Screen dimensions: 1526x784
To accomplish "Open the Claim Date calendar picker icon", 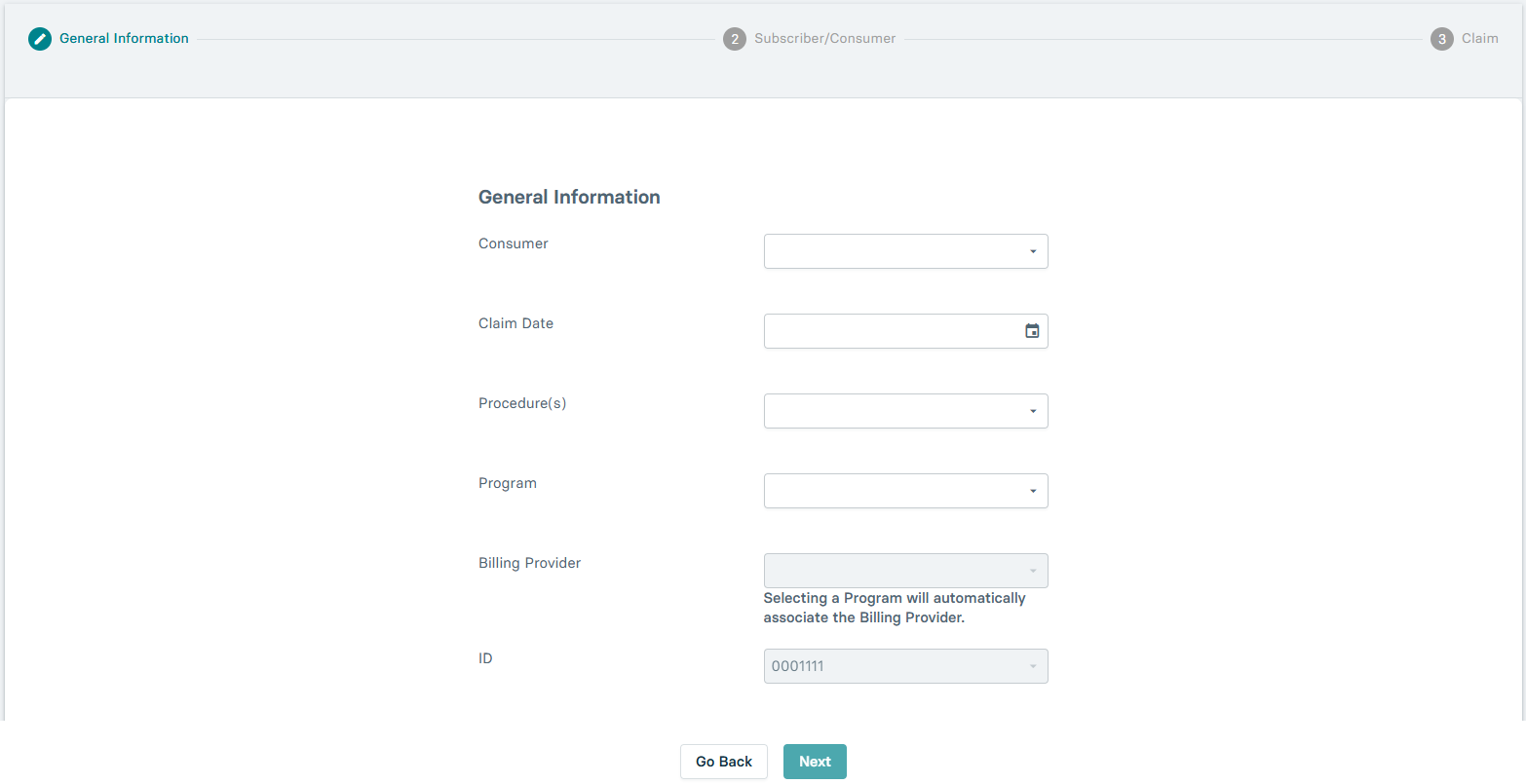I will [1032, 331].
